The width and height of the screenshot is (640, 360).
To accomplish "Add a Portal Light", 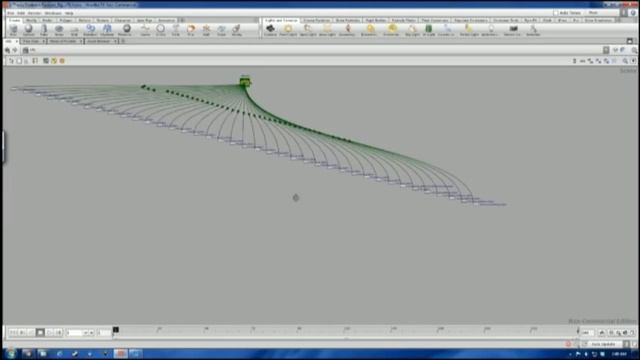I will tap(469, 30).
